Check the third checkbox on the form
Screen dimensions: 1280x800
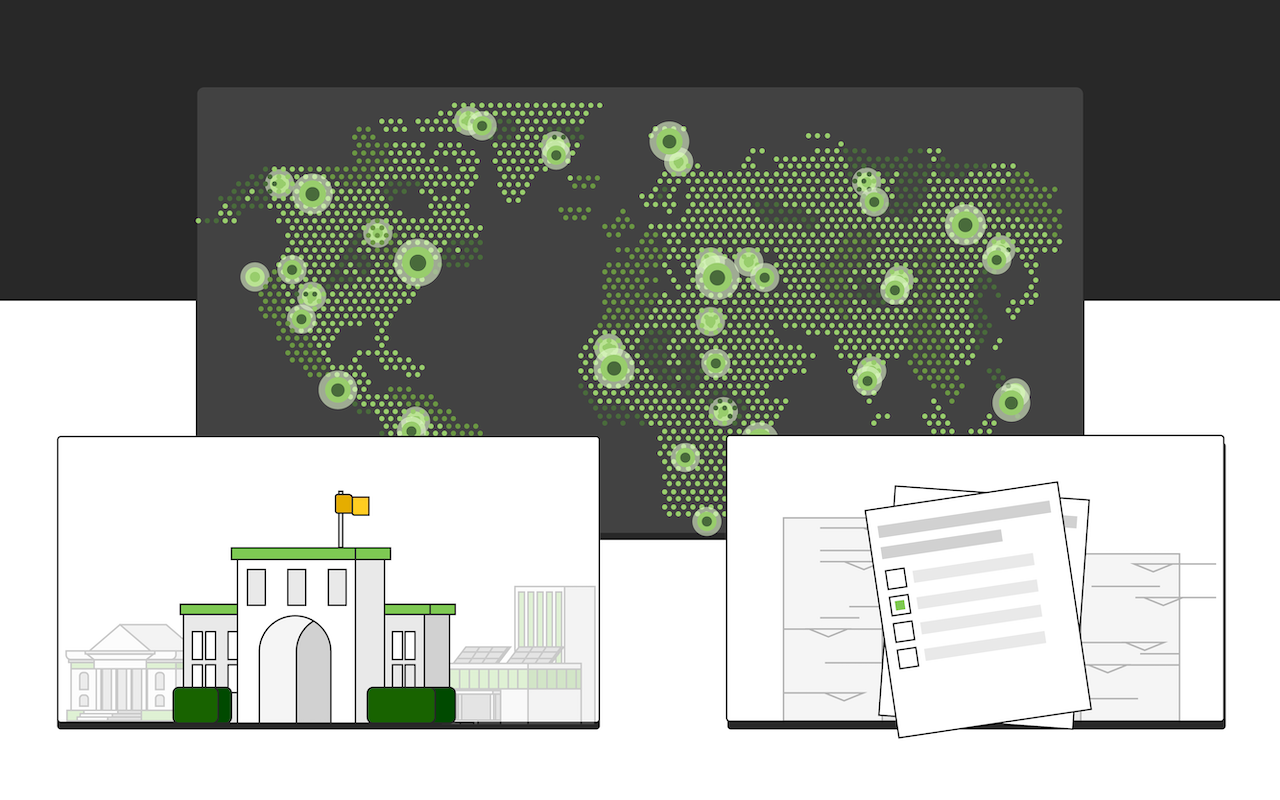[x=903, y=631]
